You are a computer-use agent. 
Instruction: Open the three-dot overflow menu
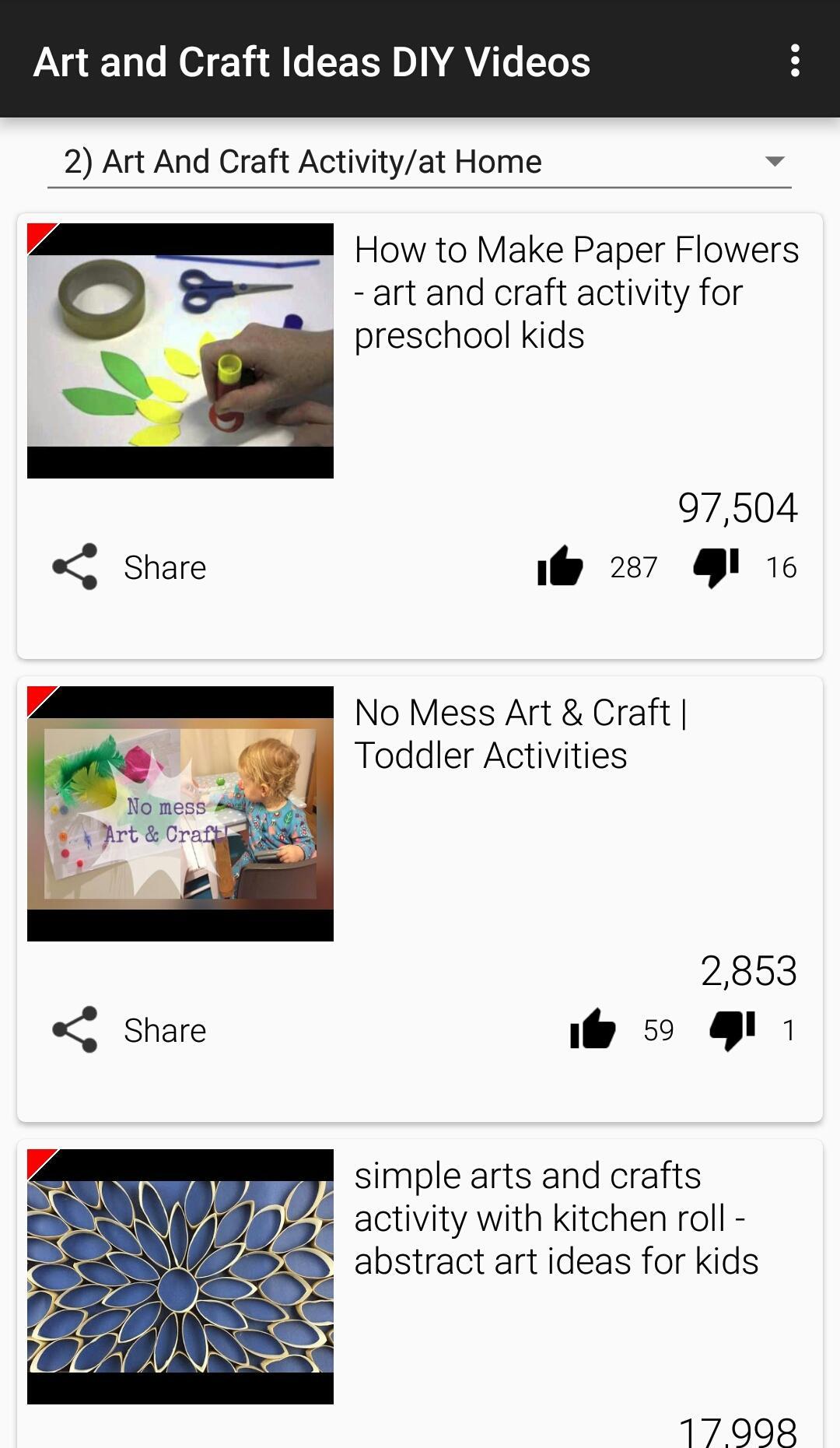pos(794,61)
